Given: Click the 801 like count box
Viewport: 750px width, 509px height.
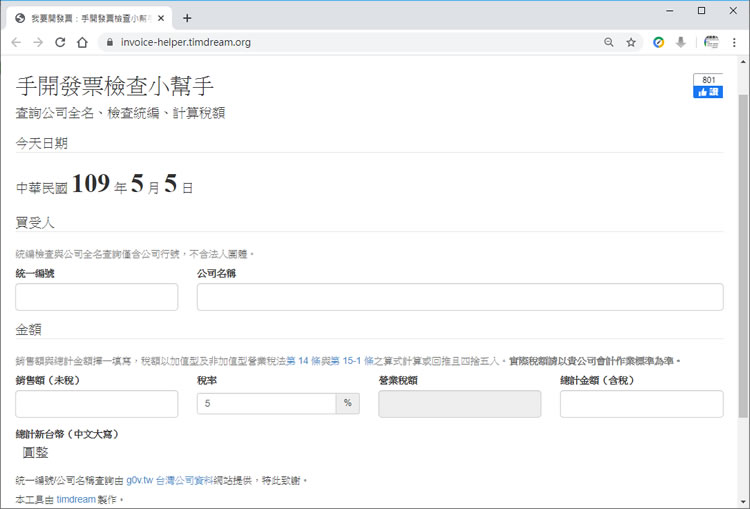Looking at the screenshot, I should [x=708, y=80].
